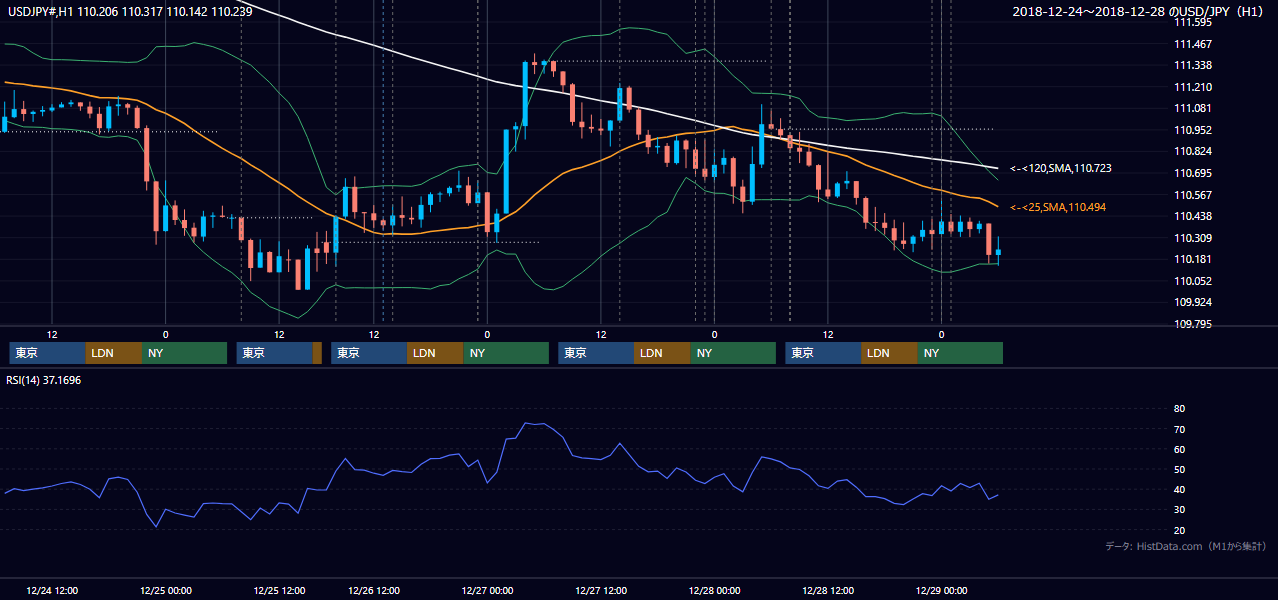
Task: Select price label 110.695
Action: [1192, 173]
